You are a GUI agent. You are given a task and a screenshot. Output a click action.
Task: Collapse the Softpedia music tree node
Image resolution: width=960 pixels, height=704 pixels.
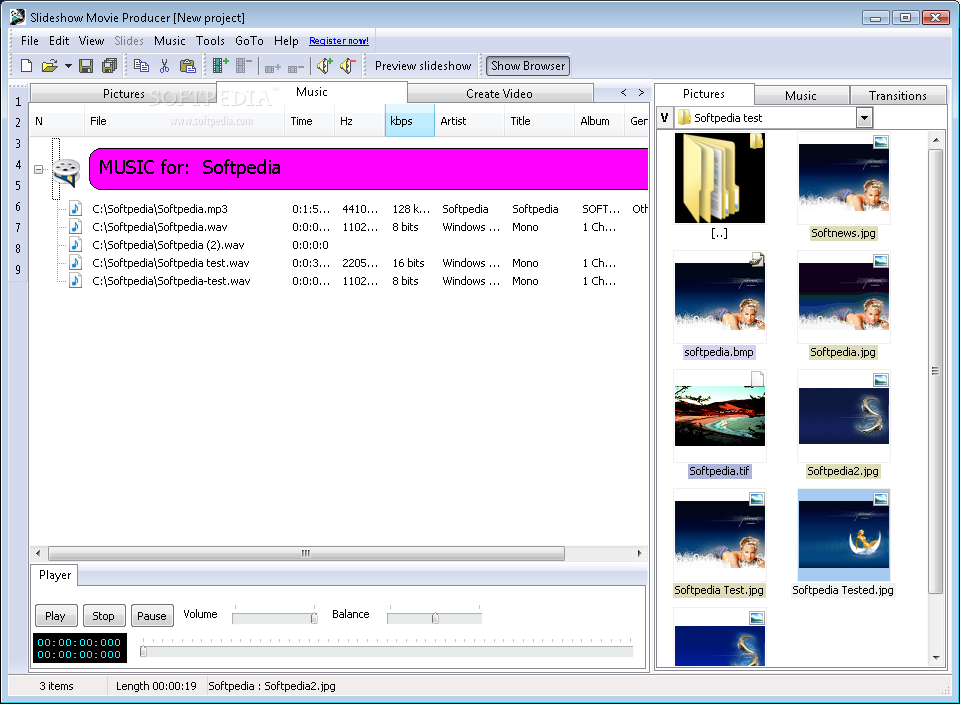click(x=39, y=169)
